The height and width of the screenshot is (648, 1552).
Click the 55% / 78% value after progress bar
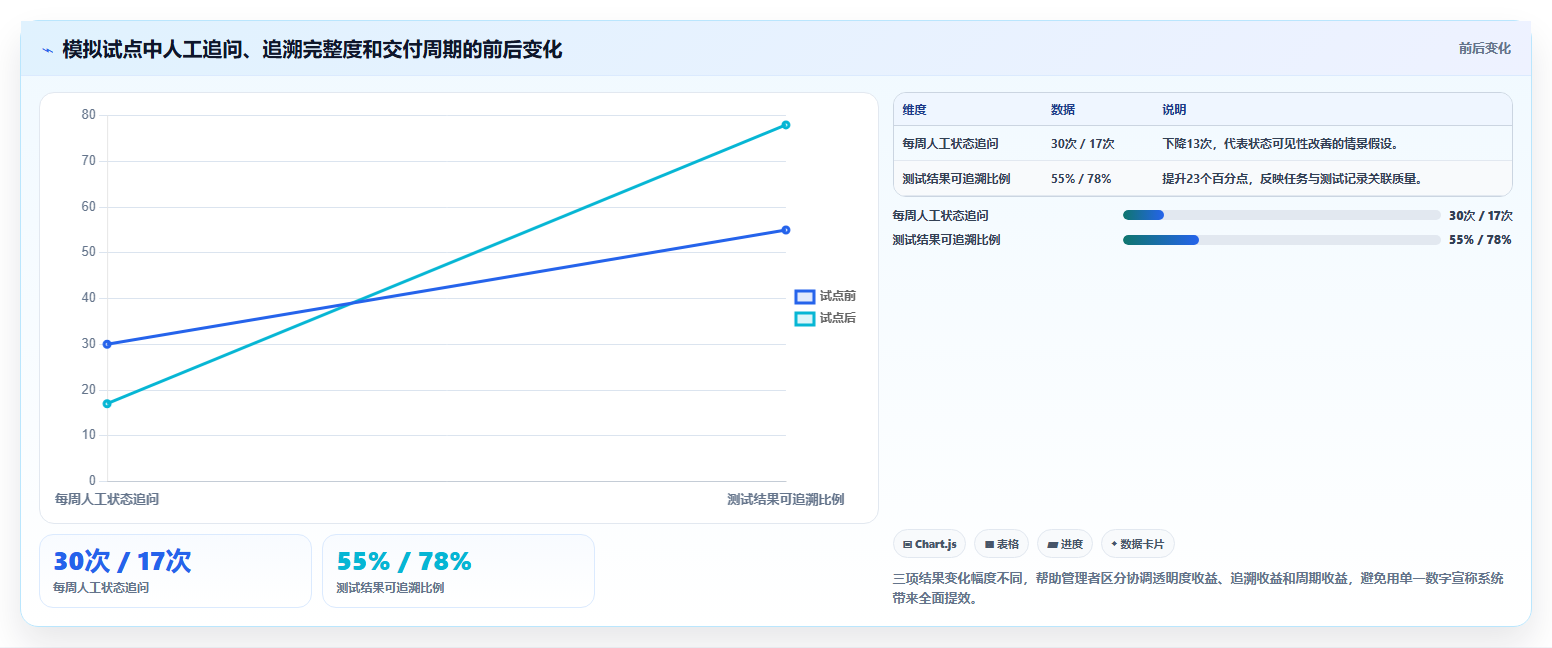pos(1480,240)
